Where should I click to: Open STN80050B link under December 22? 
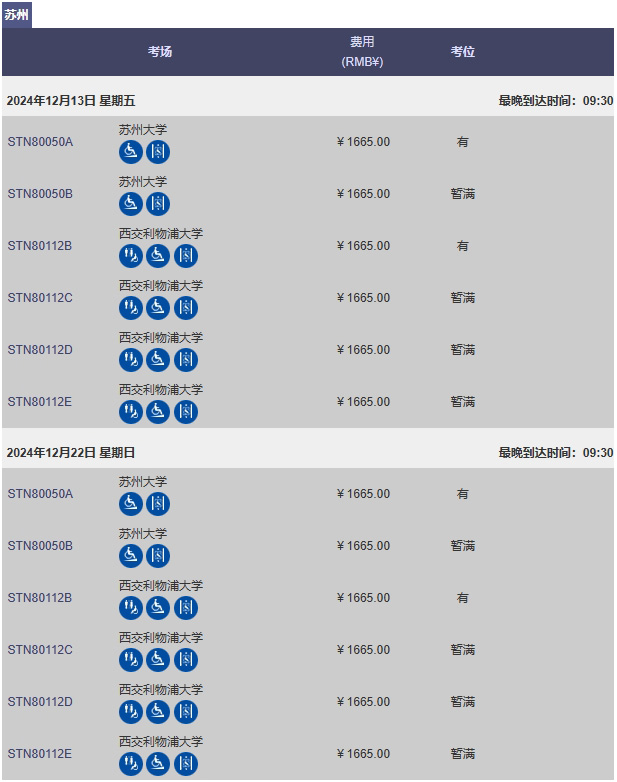tap(40, 546)
